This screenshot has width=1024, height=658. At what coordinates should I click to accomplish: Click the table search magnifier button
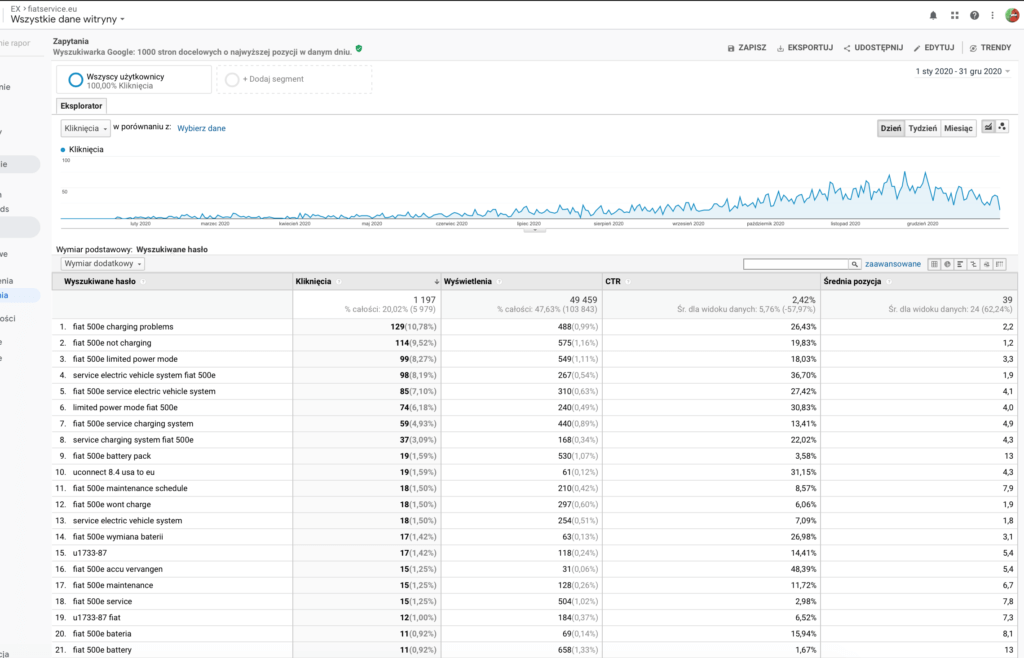[x=854, y=264]
